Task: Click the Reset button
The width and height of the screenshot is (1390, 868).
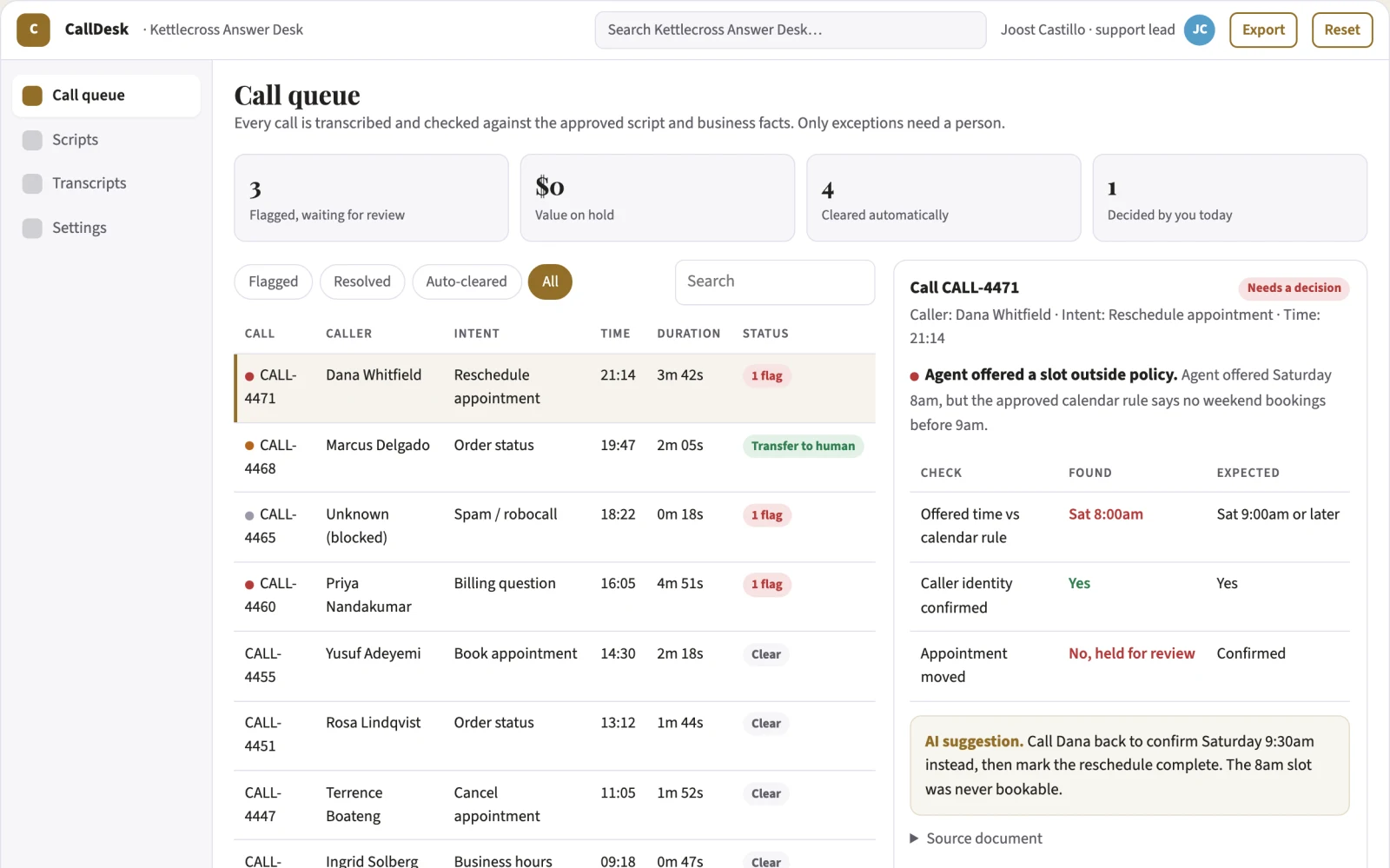Action: pyautogui.click(x=1342, y=30)
